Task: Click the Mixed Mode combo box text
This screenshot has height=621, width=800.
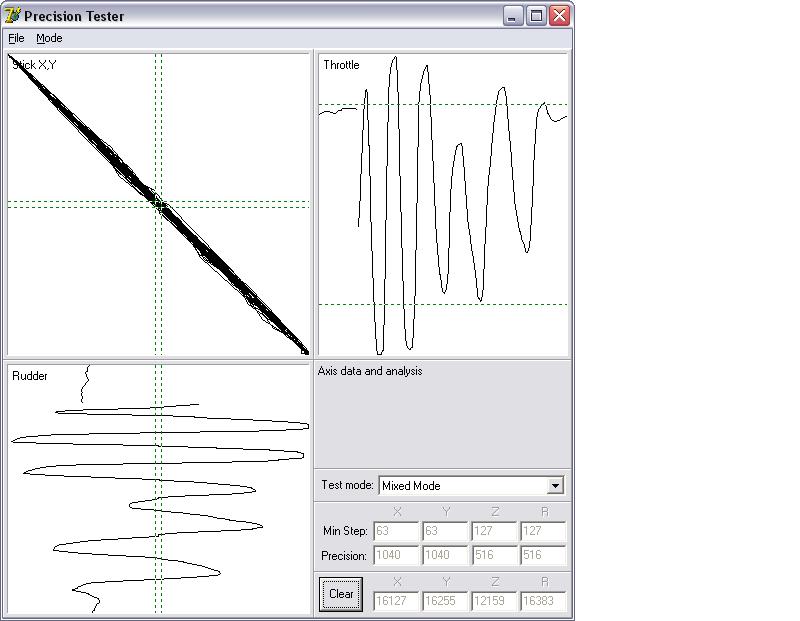Action: coord(462,486)
